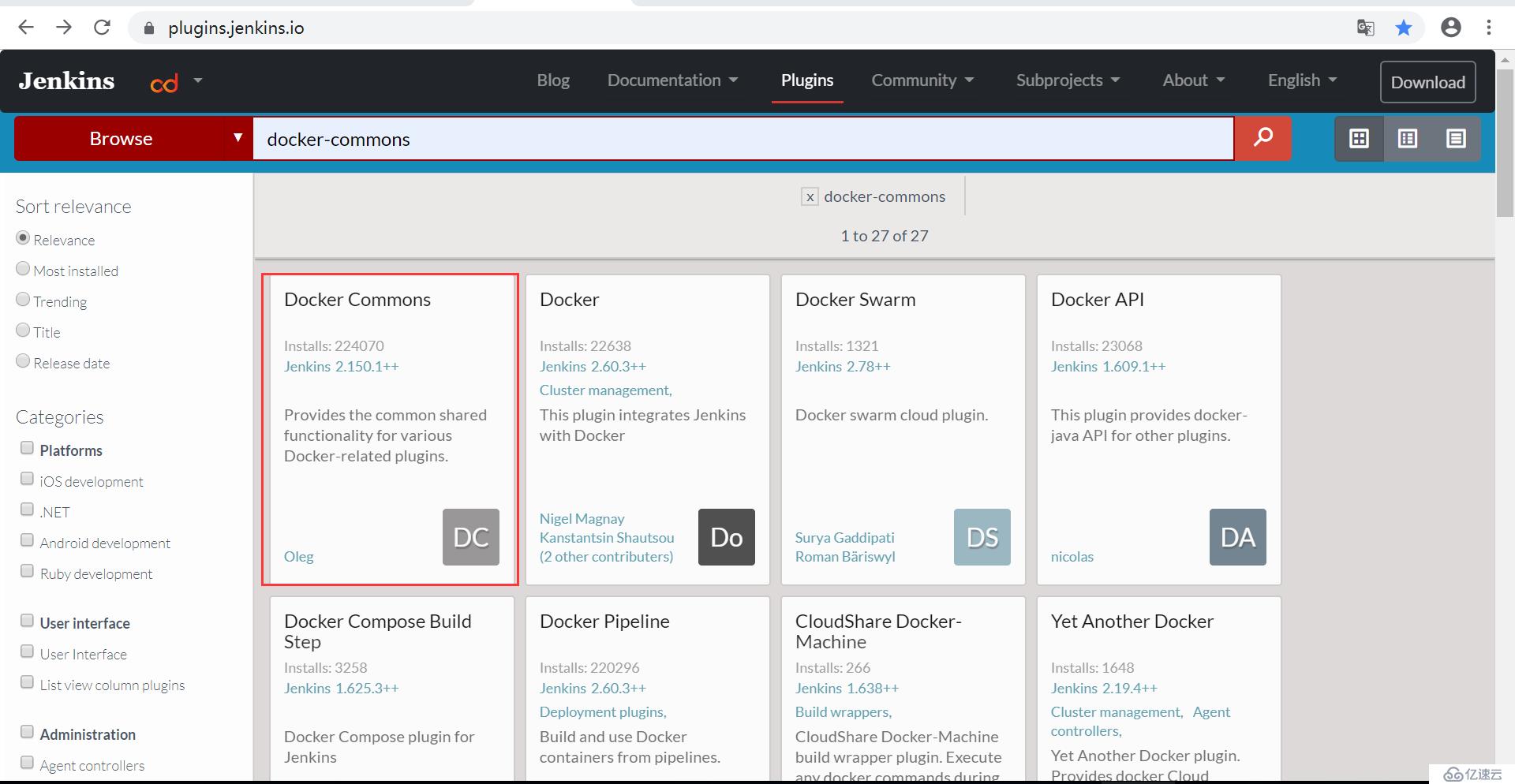Click author Oleg link
Viewport: 1515px width, 784px height.
(x=298, y=557)
